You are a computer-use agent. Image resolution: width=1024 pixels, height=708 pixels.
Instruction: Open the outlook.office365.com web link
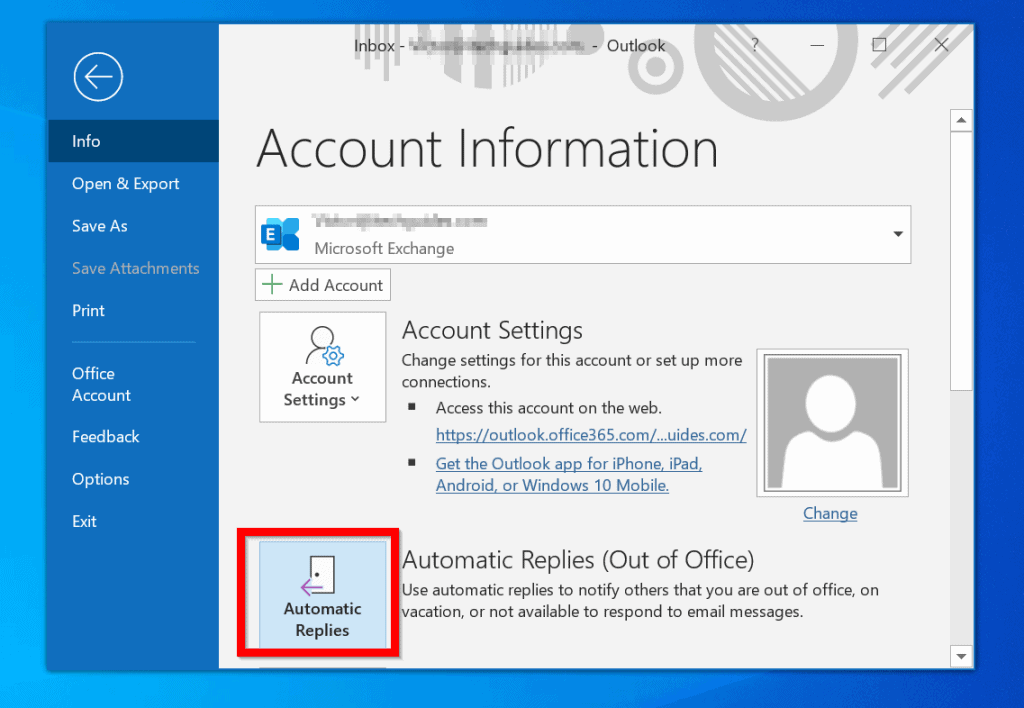(591, 435)
